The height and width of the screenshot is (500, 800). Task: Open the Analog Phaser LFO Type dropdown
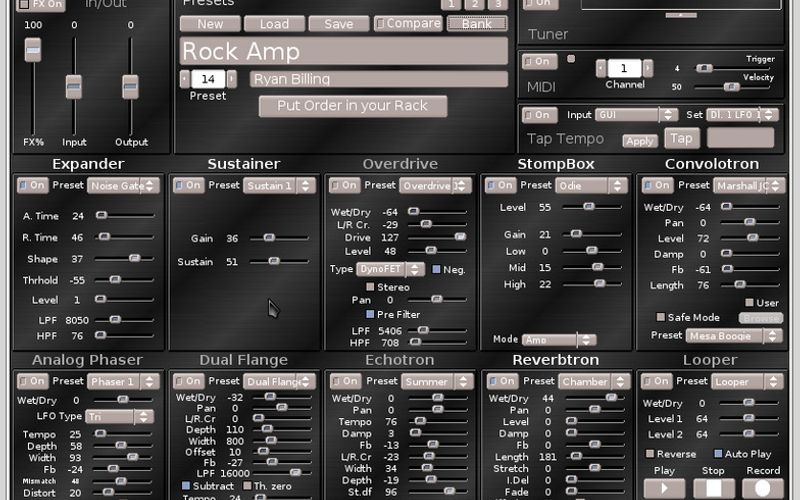tap(119, 417)
